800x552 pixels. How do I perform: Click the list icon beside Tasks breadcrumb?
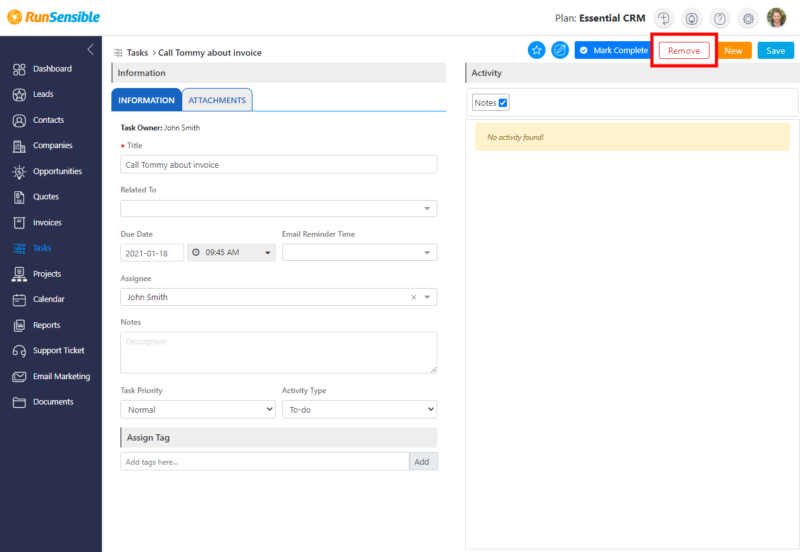click(x=118, y=53)
